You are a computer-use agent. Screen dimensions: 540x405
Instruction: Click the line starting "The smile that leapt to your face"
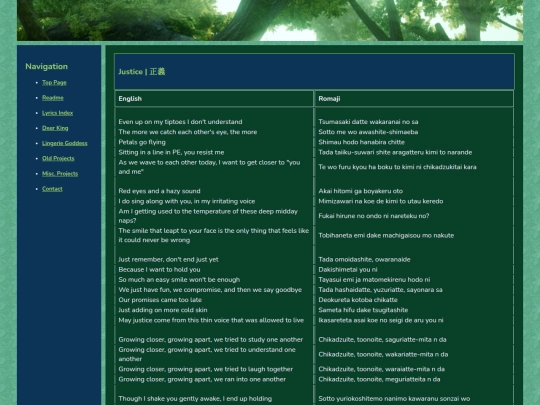pyautogui.click(x=214, y=236)
